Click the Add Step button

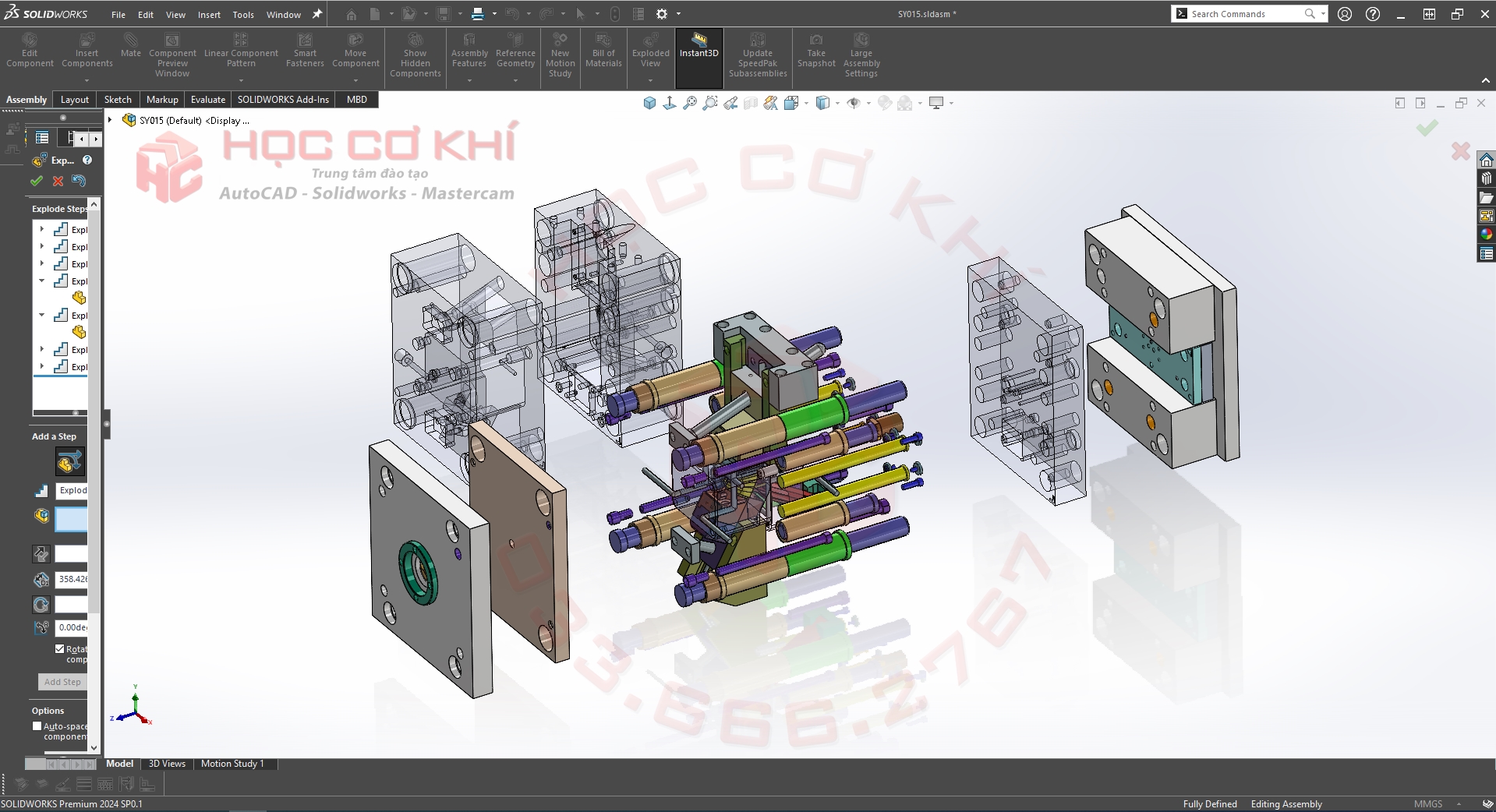click(62, 682)
